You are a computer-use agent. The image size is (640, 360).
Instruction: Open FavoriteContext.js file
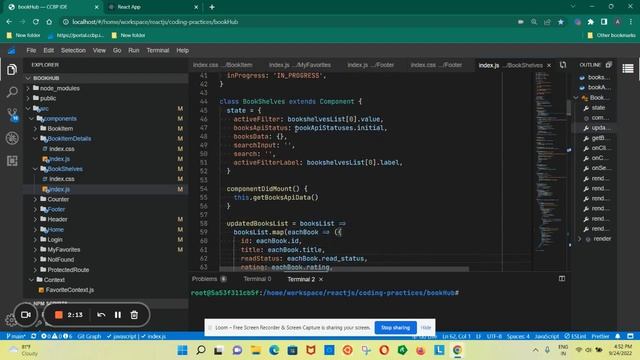(x=69, y=290)
